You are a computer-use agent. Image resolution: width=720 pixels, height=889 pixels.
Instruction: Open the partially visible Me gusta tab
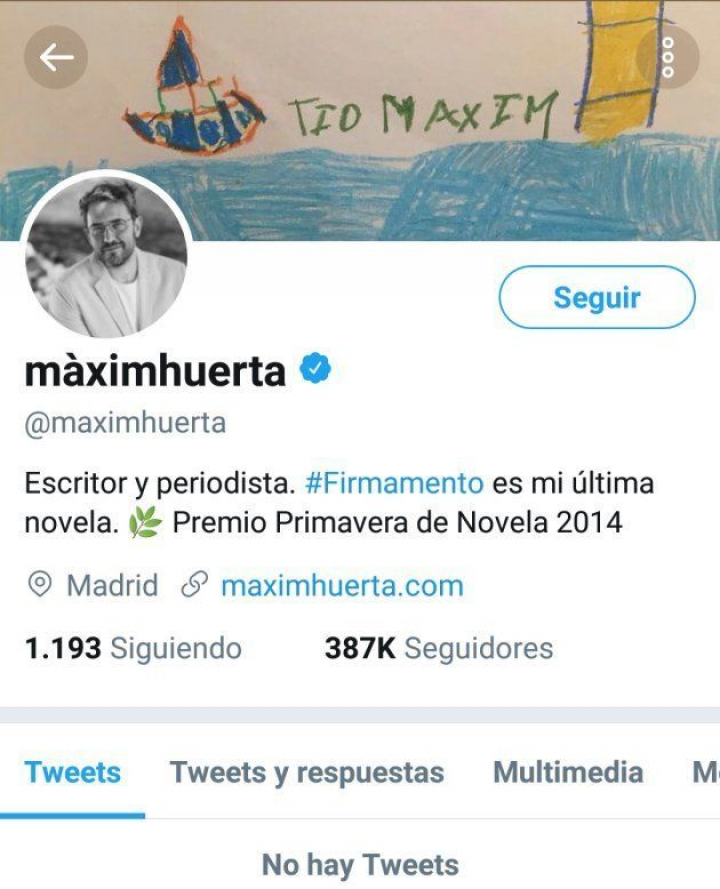(x=706, y=772)
